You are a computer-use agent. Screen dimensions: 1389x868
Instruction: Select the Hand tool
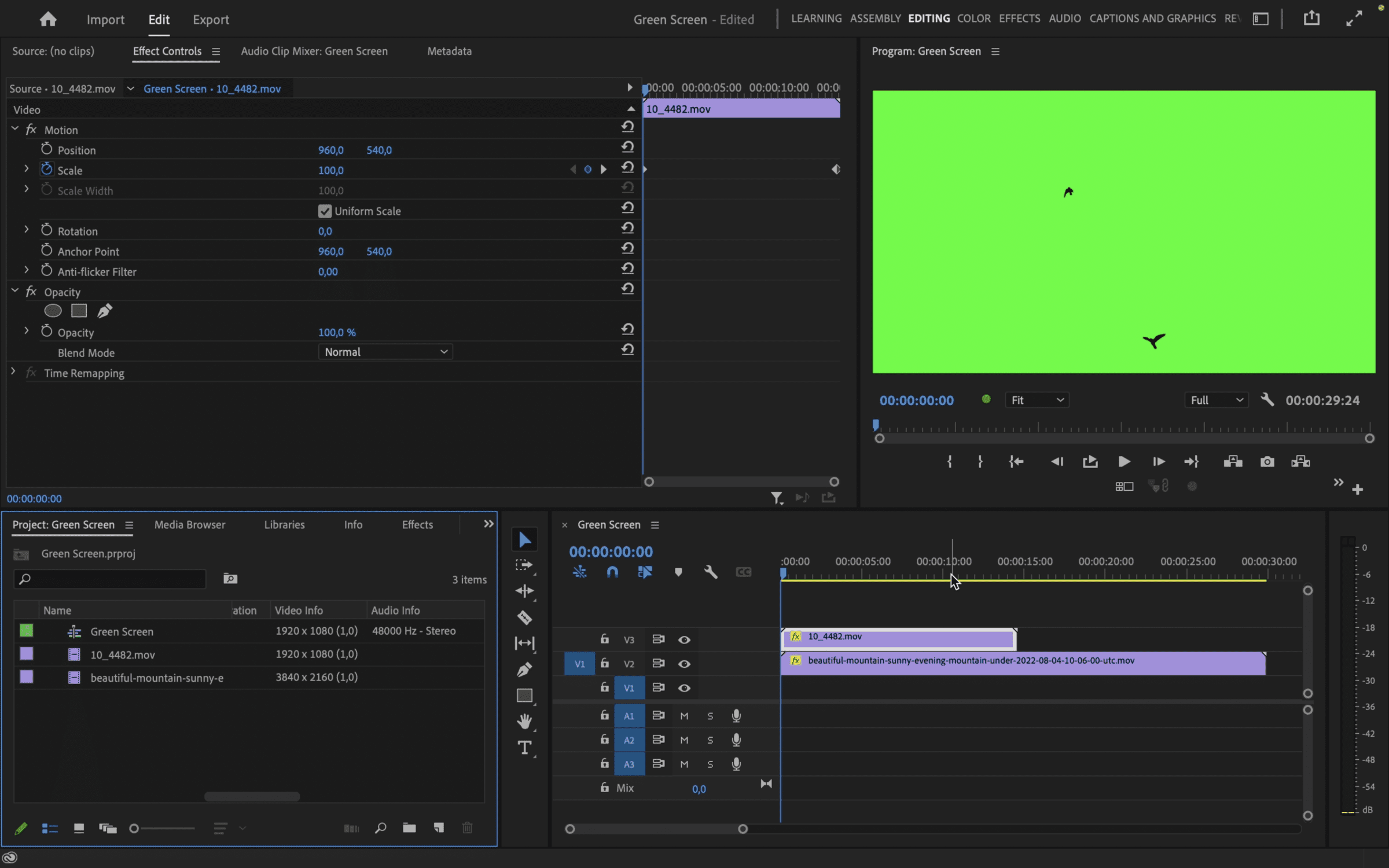tap(524, 721)
